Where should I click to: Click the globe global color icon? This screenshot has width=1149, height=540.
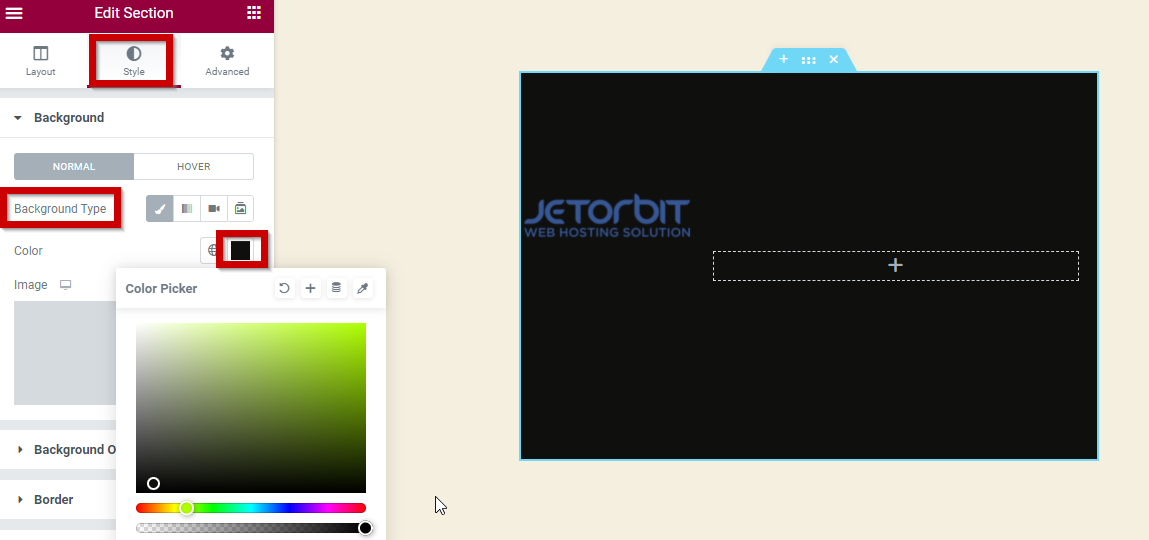point(213,250)
